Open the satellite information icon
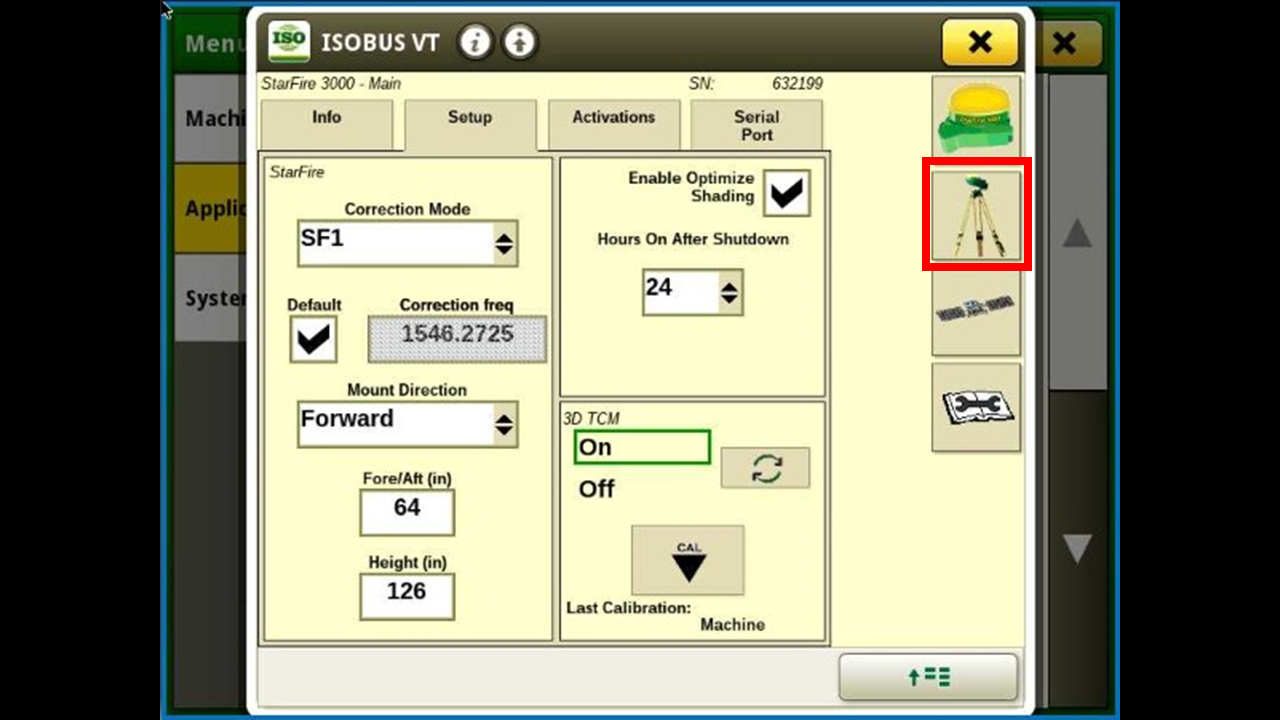The width and height of the screenshot is (1280, 720). pos(977,311)
